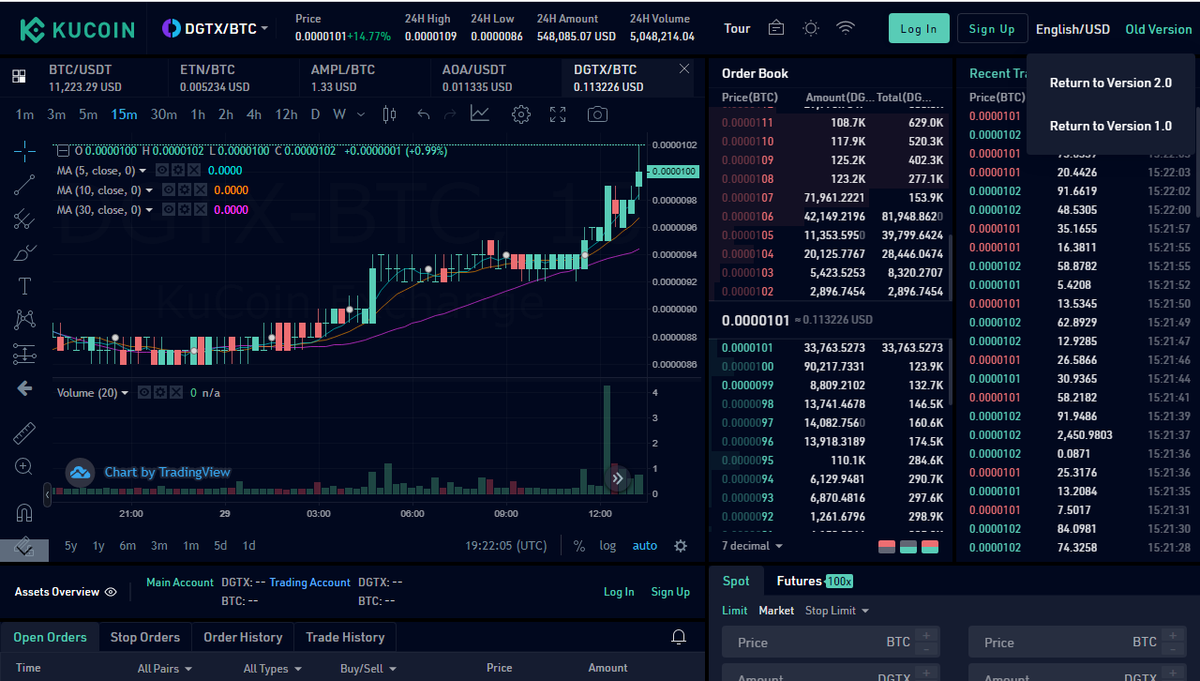Open the All Pairs filter dropdown

(165, 668)
